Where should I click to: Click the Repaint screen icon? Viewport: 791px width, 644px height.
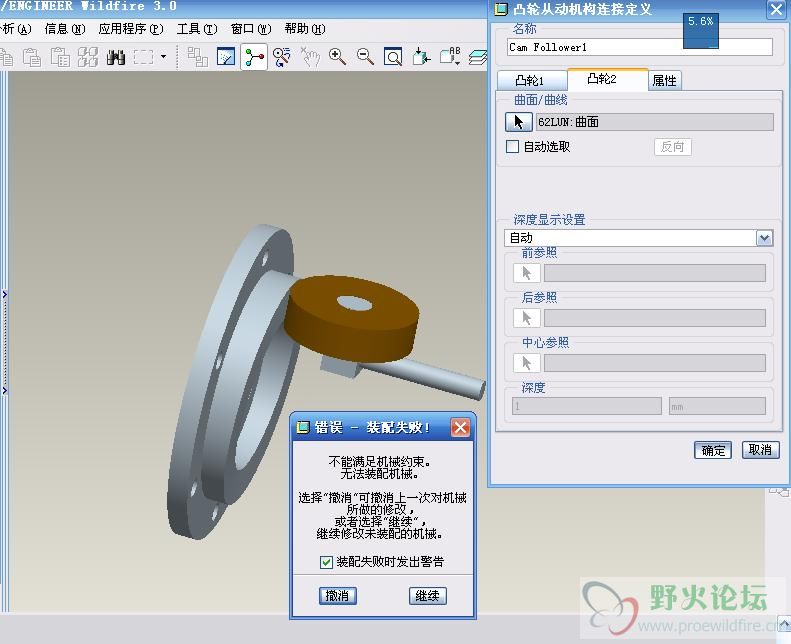pyautogui.click(x=225, y=56)
